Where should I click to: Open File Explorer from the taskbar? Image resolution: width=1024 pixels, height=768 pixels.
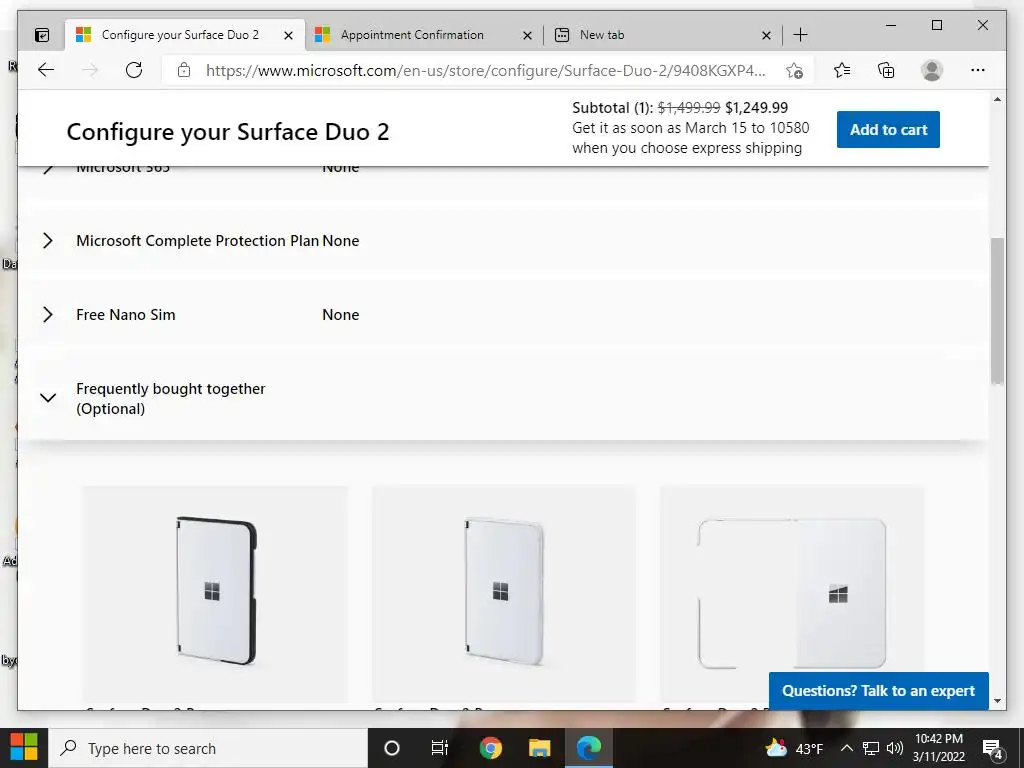click(x=539, y=748)
